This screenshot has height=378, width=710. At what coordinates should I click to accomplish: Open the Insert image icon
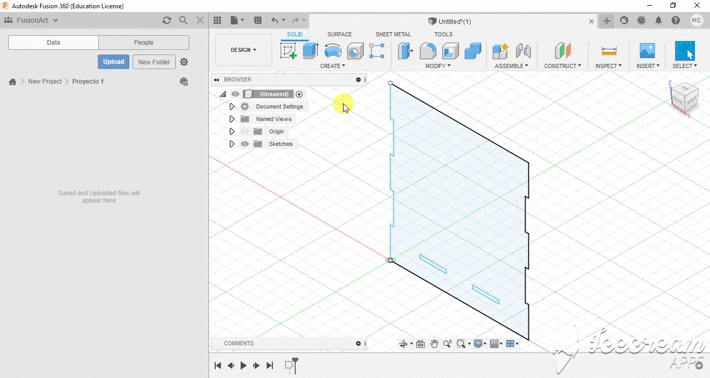648,51
